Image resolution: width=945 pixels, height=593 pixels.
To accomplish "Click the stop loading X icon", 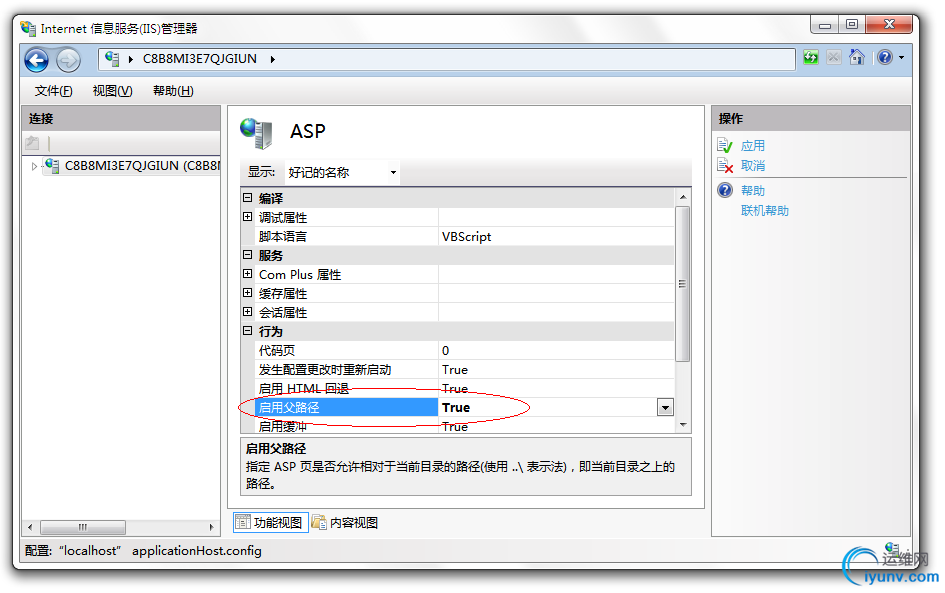I will (834, 58).
